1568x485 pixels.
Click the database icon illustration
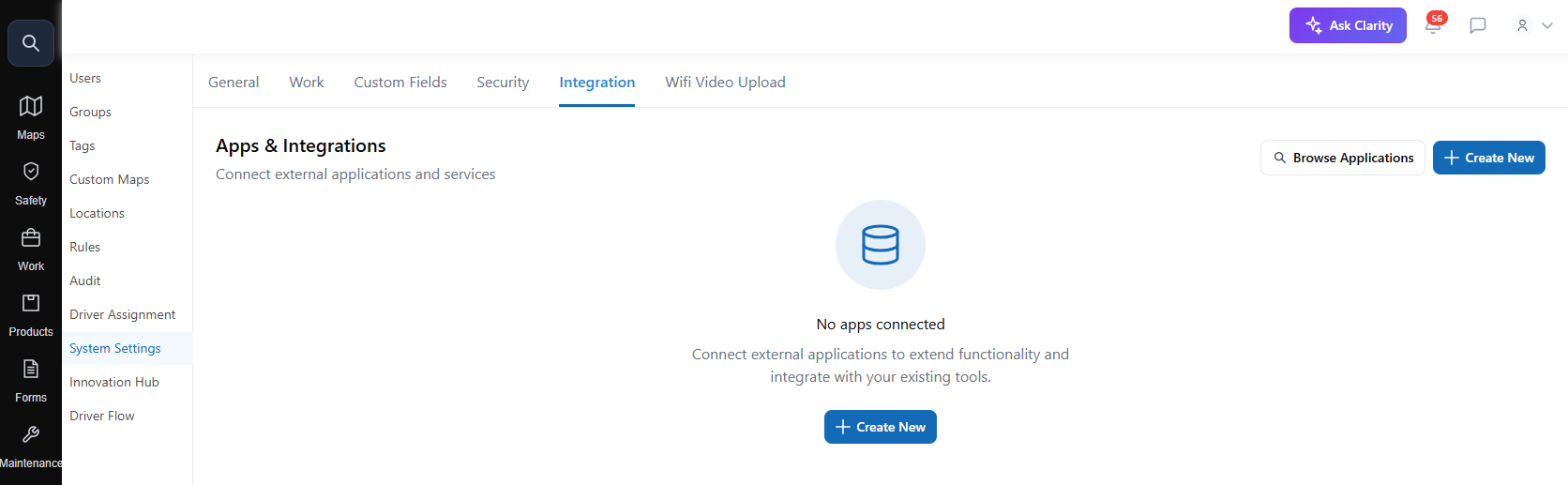pos(881,245)
